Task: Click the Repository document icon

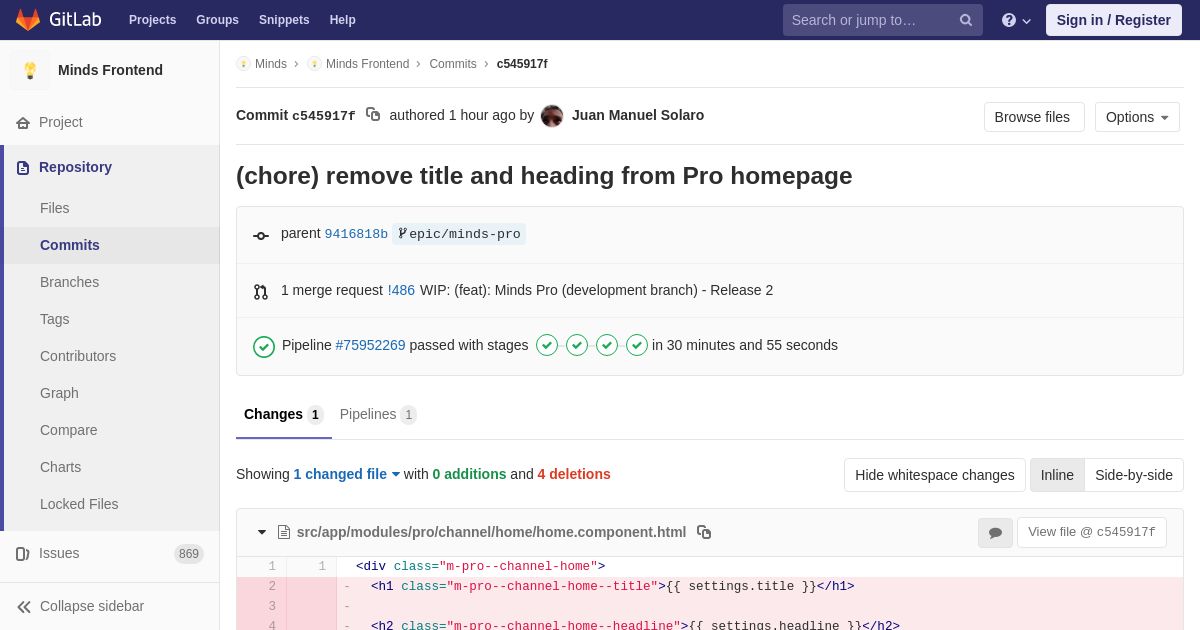Action: [23, 168]
